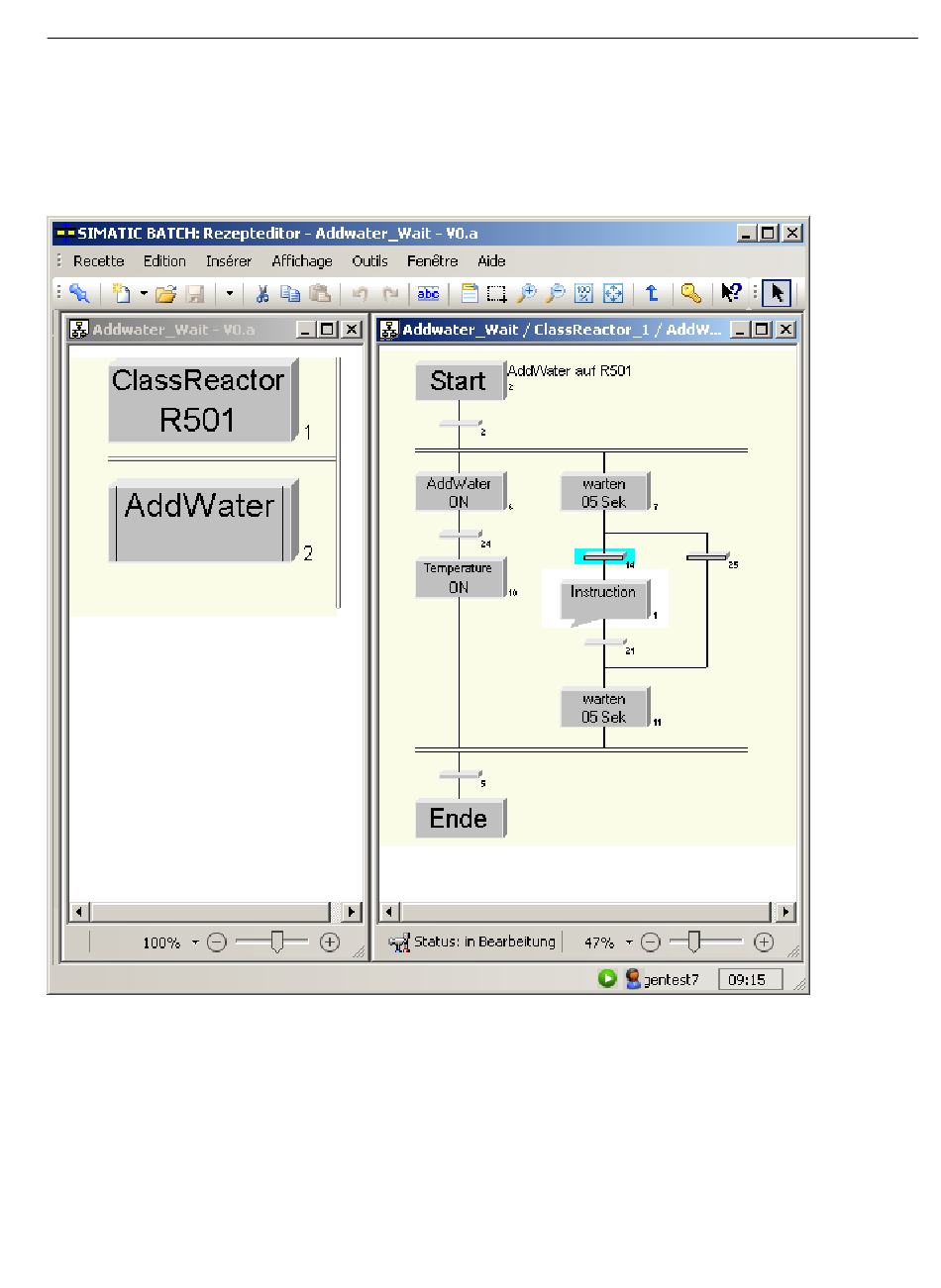Cut selection with the scissors icon

(x=262, y=293)
